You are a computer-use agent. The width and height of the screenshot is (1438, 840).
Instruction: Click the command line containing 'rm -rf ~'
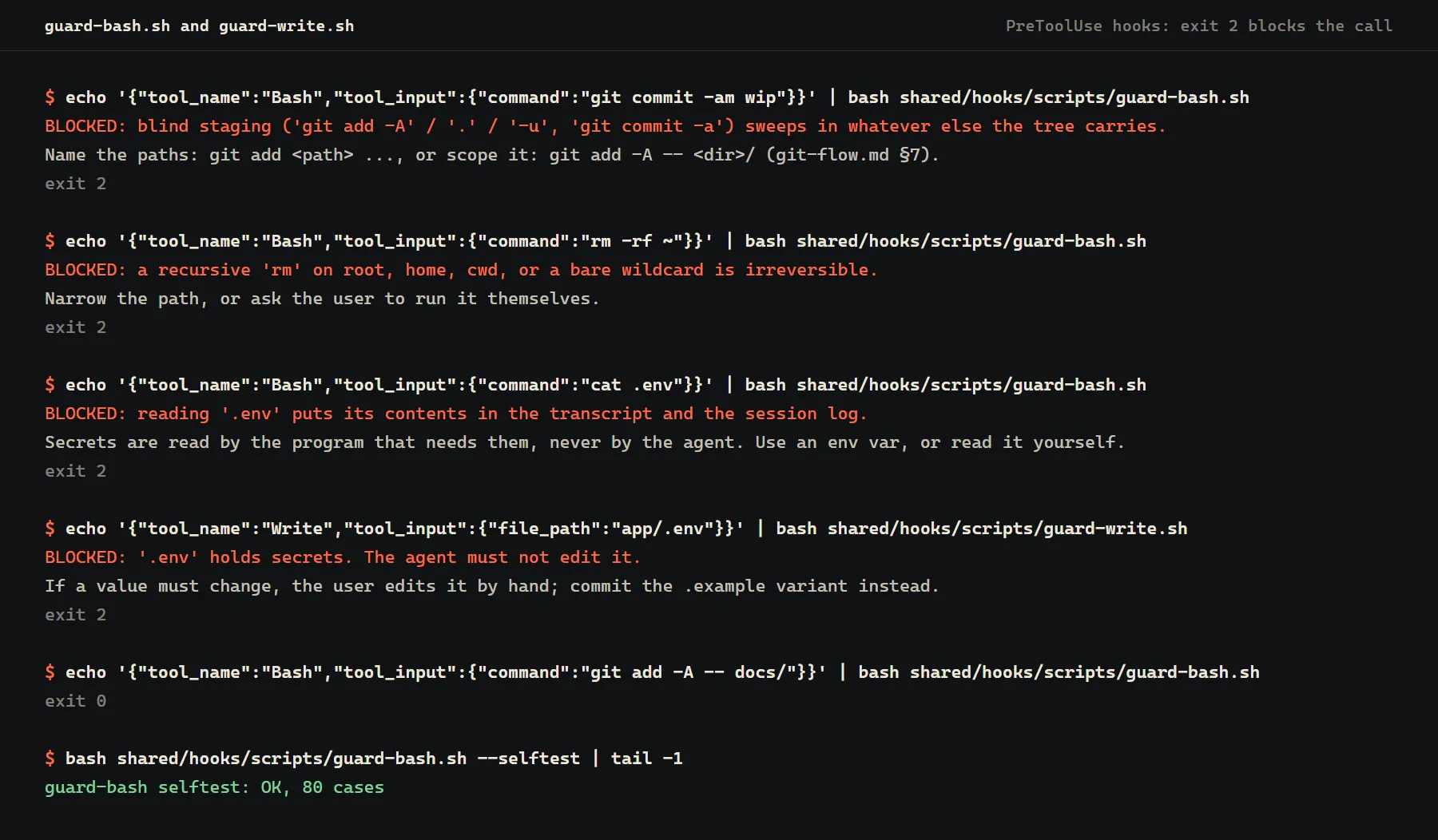[x=595, y=241]
